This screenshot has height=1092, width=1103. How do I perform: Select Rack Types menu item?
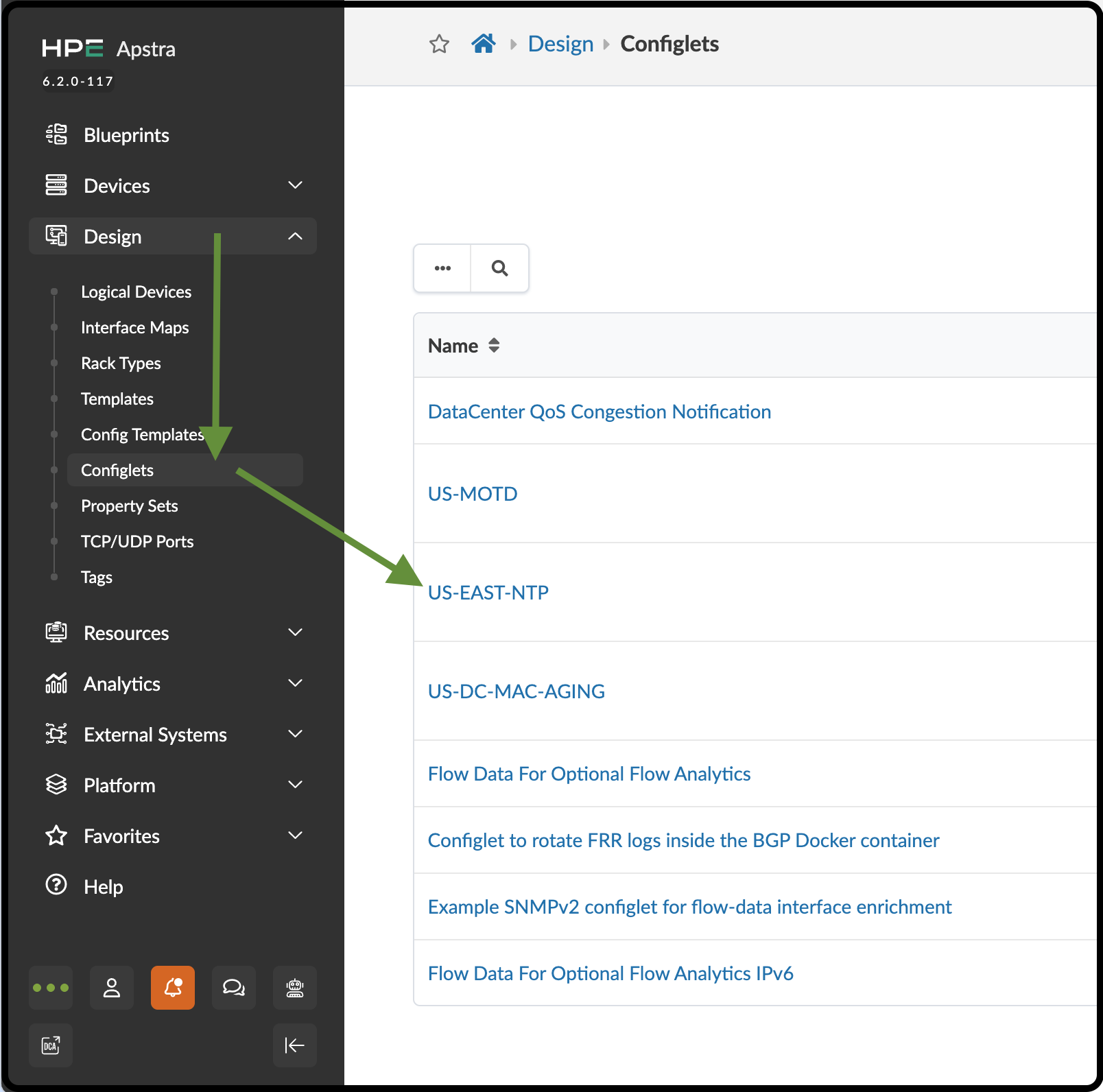point(121,363)
